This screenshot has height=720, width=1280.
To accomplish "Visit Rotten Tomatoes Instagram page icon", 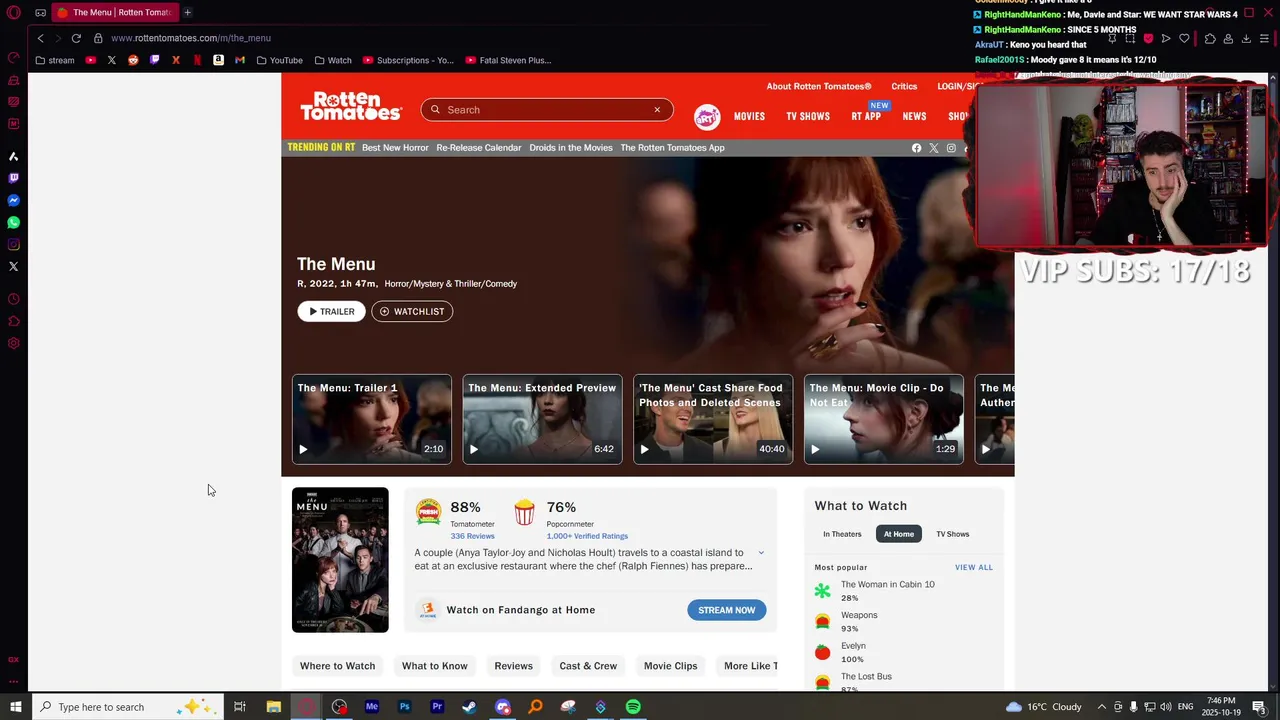I will 951,148.
